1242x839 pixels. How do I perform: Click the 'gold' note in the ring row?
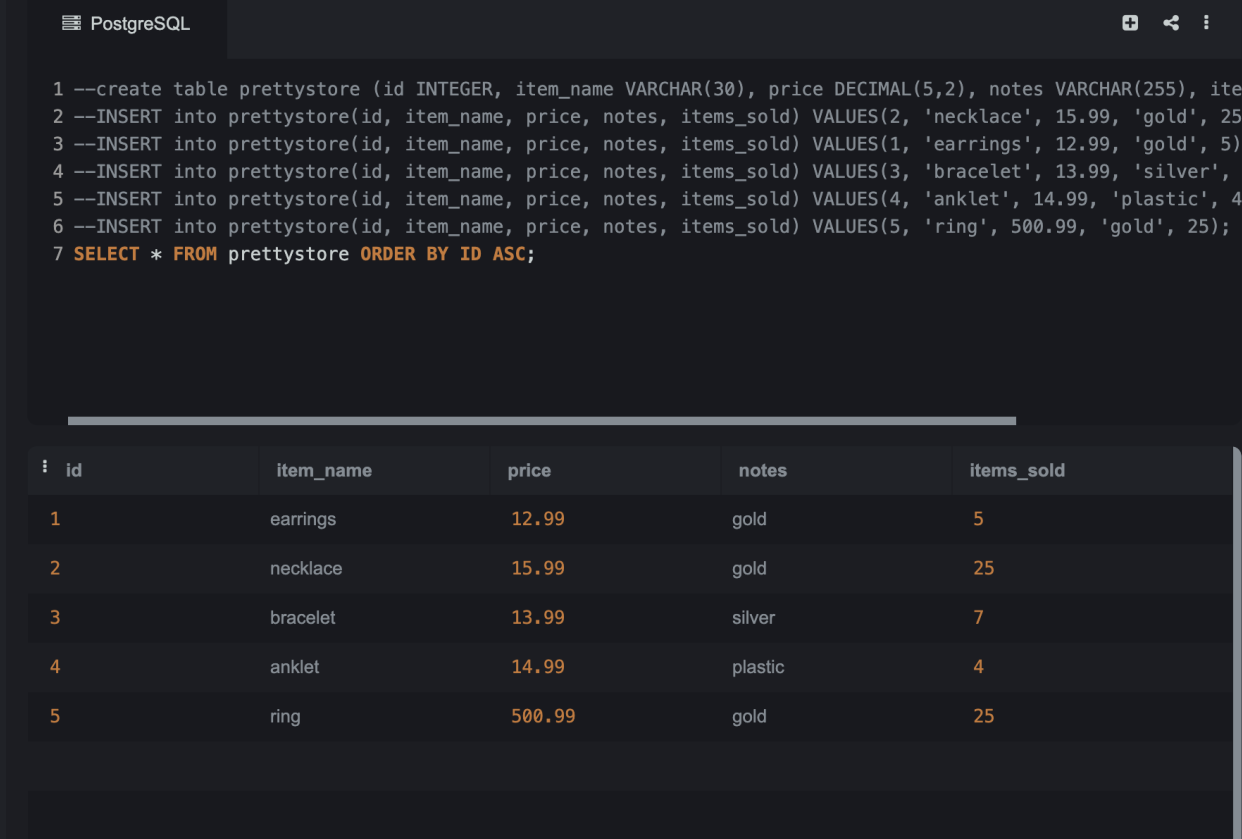coord(749,716)
